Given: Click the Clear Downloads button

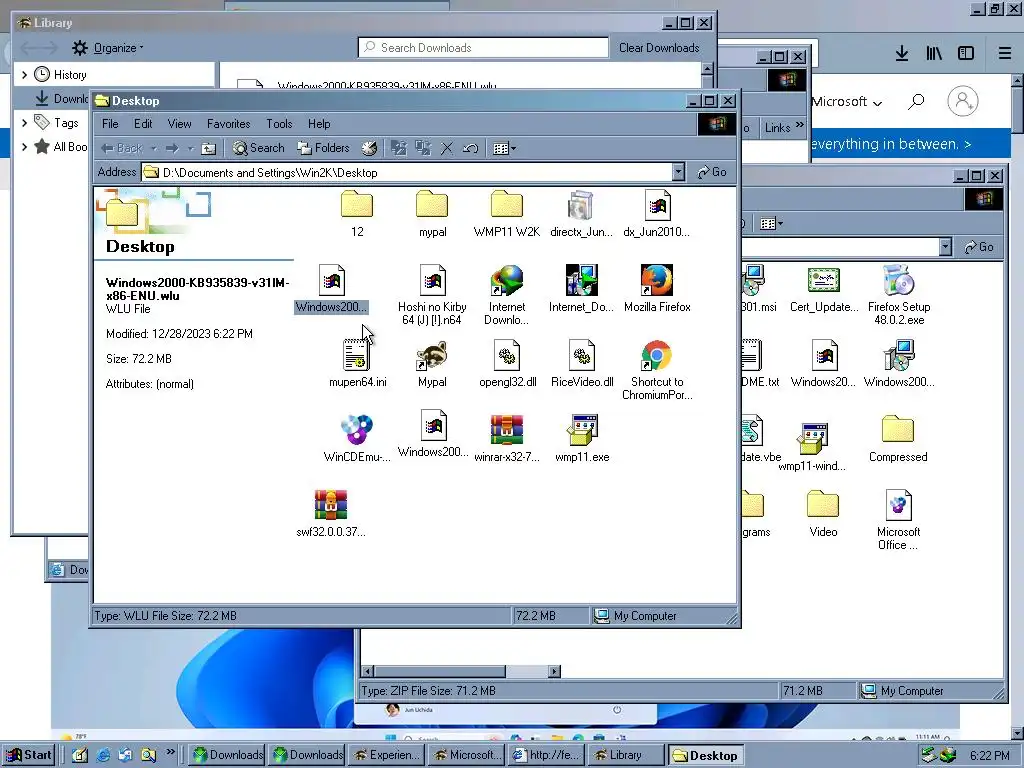Looking at the screenshot, I should click(659, 48).
